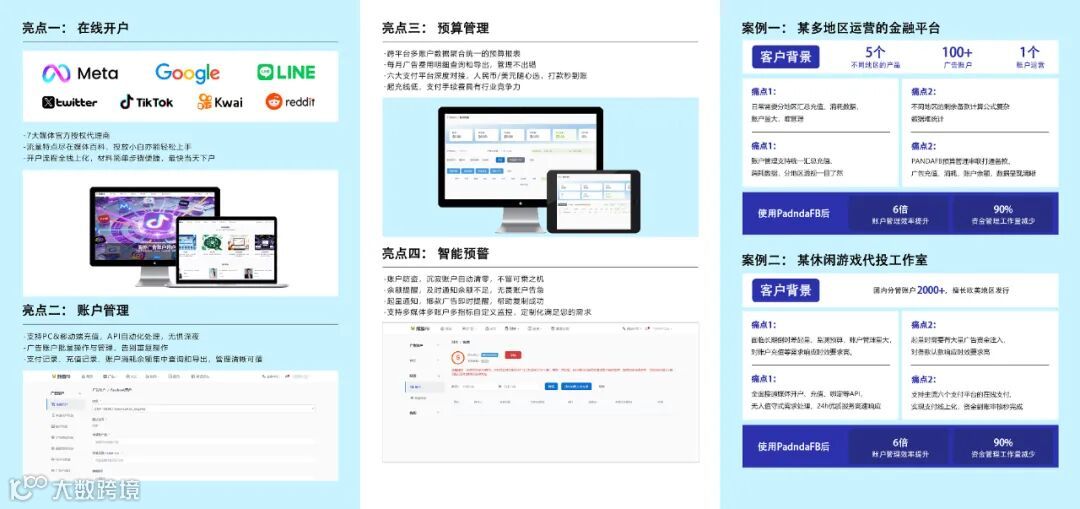Screen dimensions: 1080x509
Task: Select the heading 案例一: 某多地区运营的金融平台
Action: [x=840, y=28]
